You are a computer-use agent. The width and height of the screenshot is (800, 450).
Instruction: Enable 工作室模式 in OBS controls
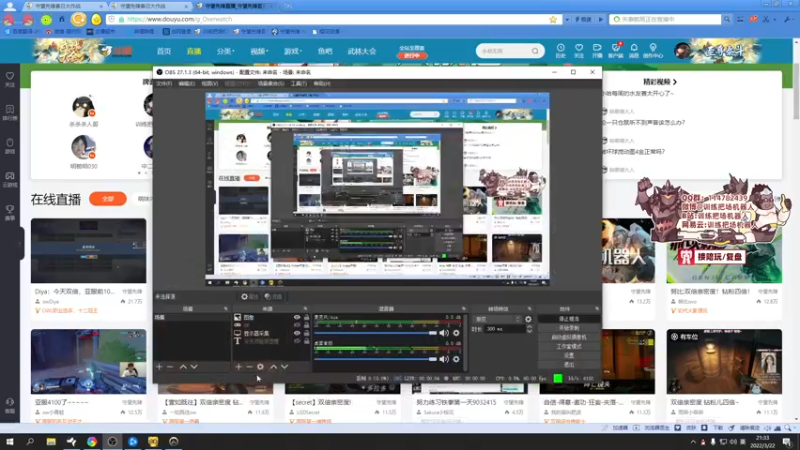point(569,346)
